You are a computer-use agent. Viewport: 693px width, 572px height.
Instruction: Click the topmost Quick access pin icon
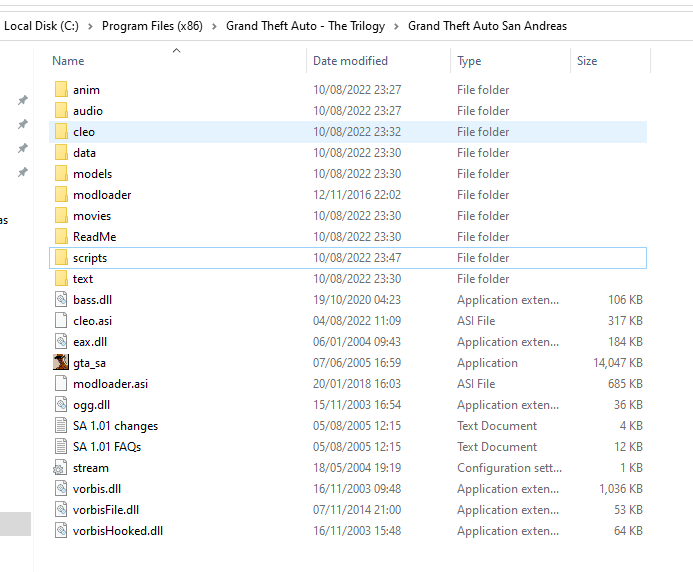click(x=23, y=100)
